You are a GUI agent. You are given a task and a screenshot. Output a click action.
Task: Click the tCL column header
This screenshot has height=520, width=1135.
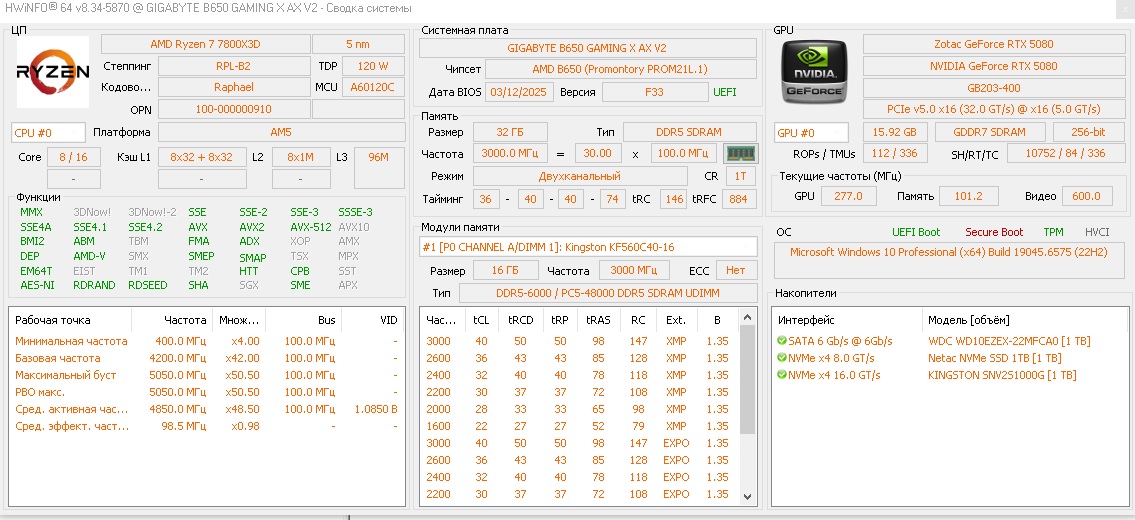tap(480, 320)
